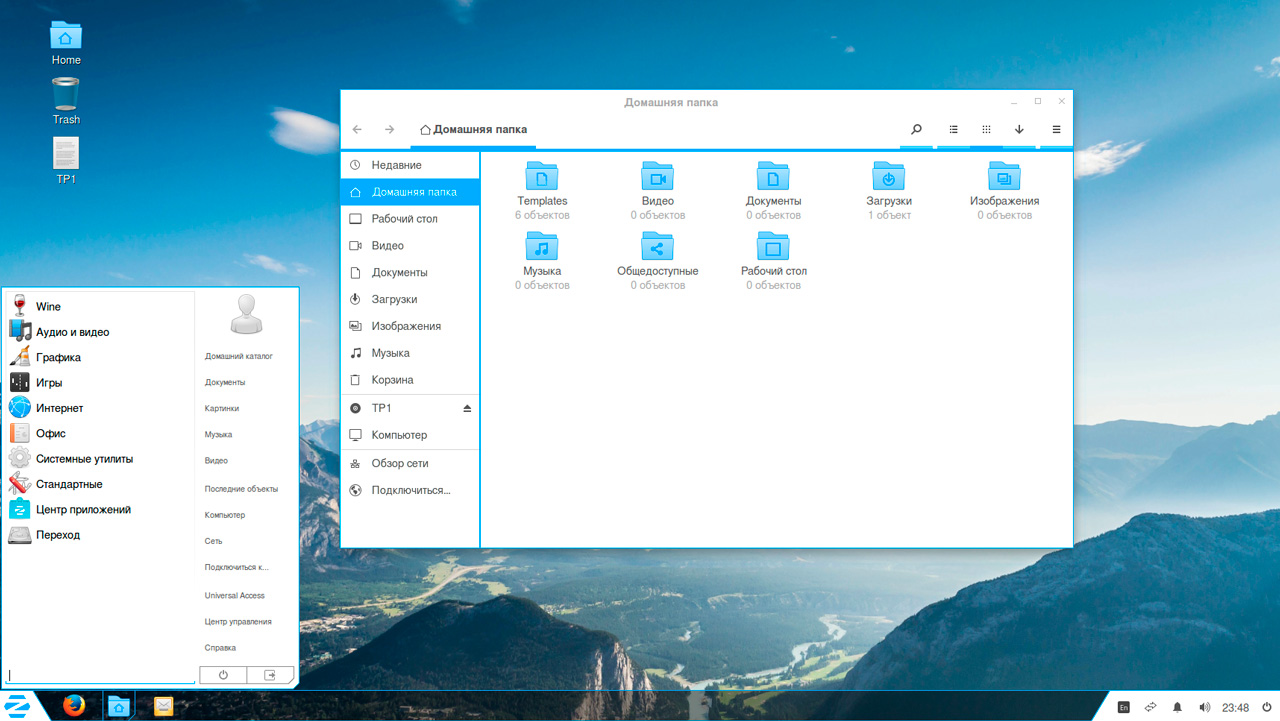Screen dimensions: 1280x721
Task: Click the search icon in file manager toolbar
Action: [x=916, y=129]
